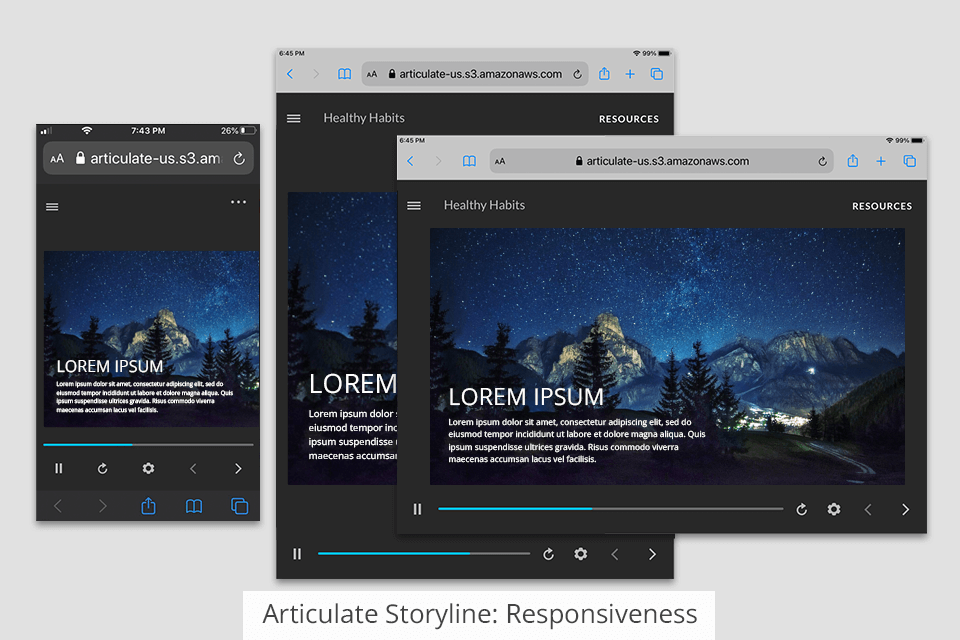This screenshot has height=640, width=960.
Task: Go to next slide in portrait tablet player
Action: (652, 554)
